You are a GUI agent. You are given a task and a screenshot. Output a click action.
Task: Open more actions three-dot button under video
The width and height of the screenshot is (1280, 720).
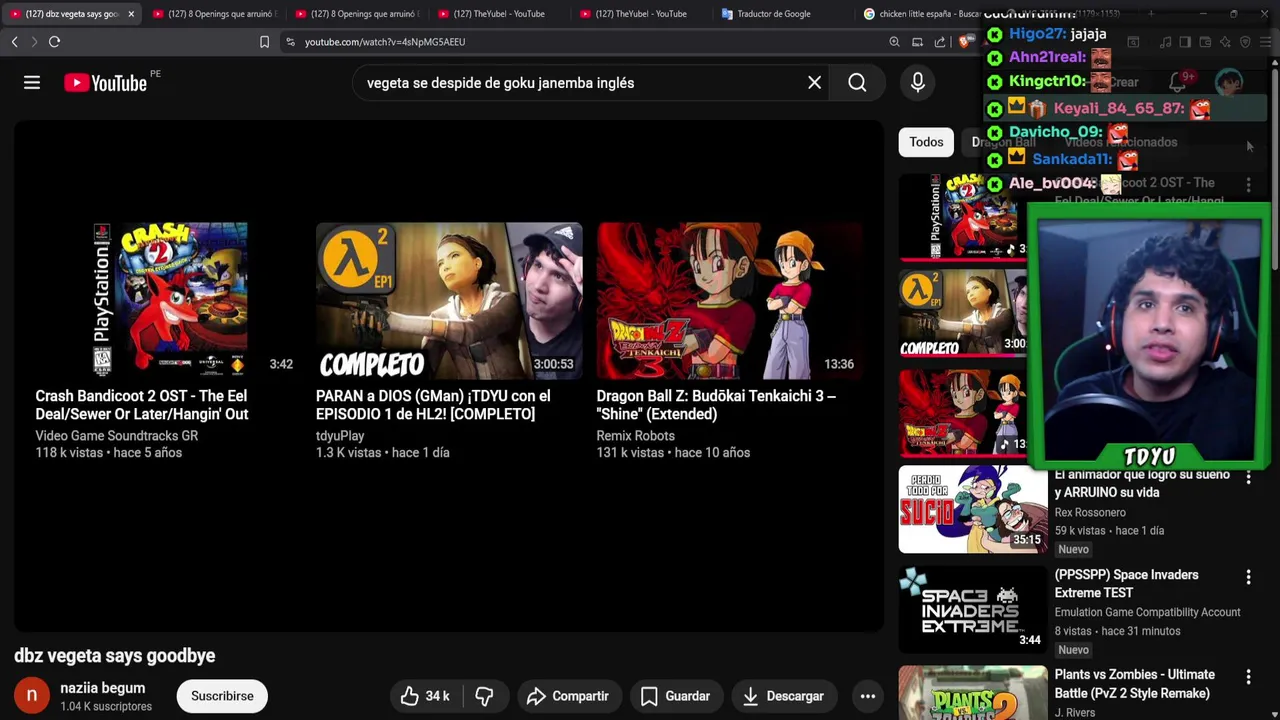tap(868, 696)
